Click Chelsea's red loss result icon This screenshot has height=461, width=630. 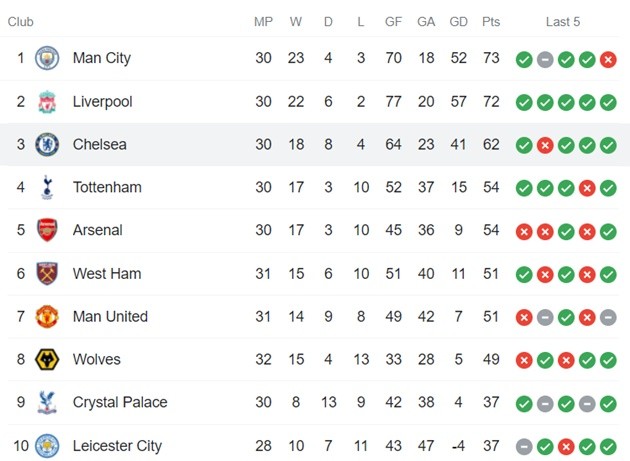click(x=545, y=145)
